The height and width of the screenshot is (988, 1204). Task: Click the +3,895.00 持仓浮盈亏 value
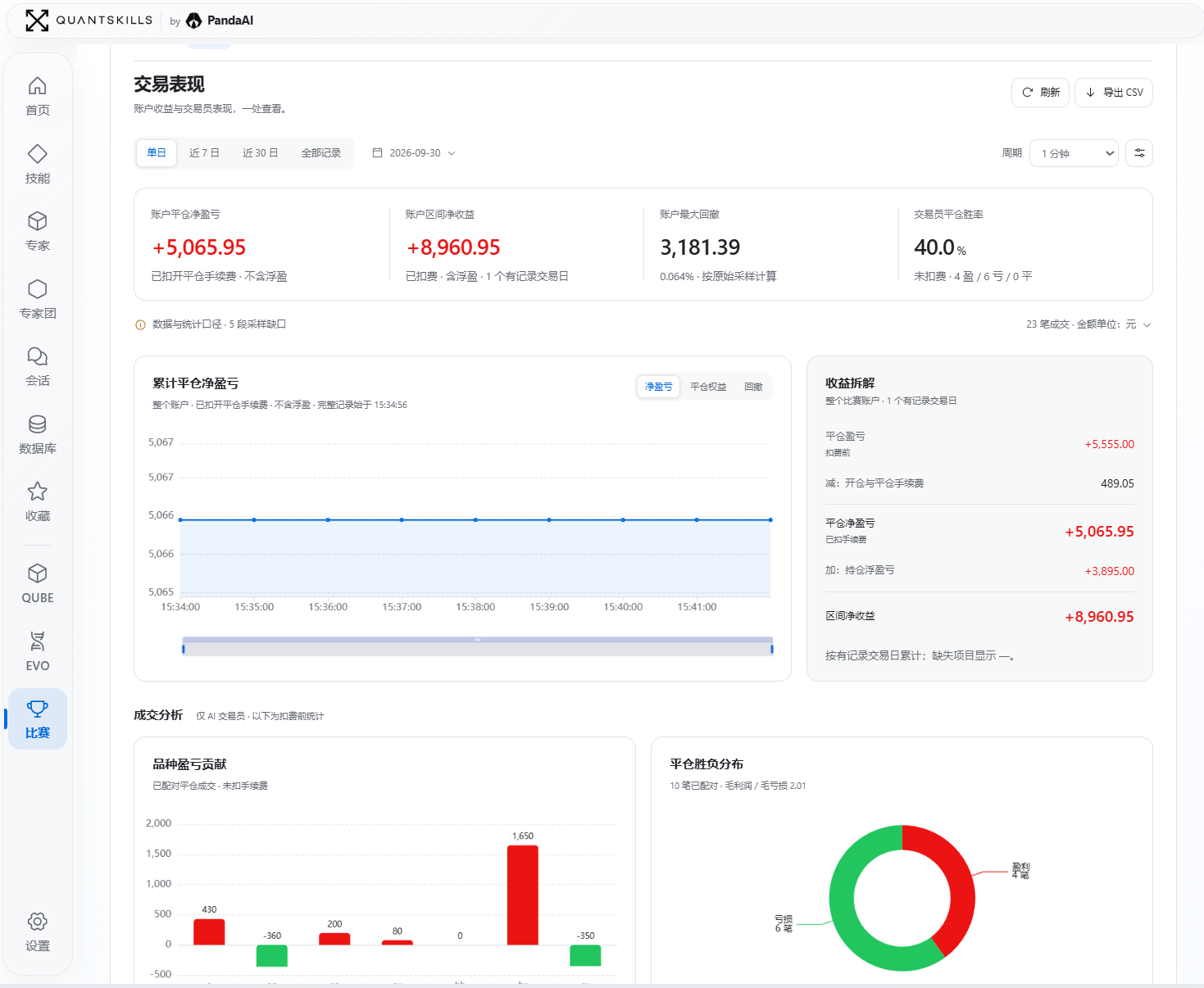click(1110, 571)
